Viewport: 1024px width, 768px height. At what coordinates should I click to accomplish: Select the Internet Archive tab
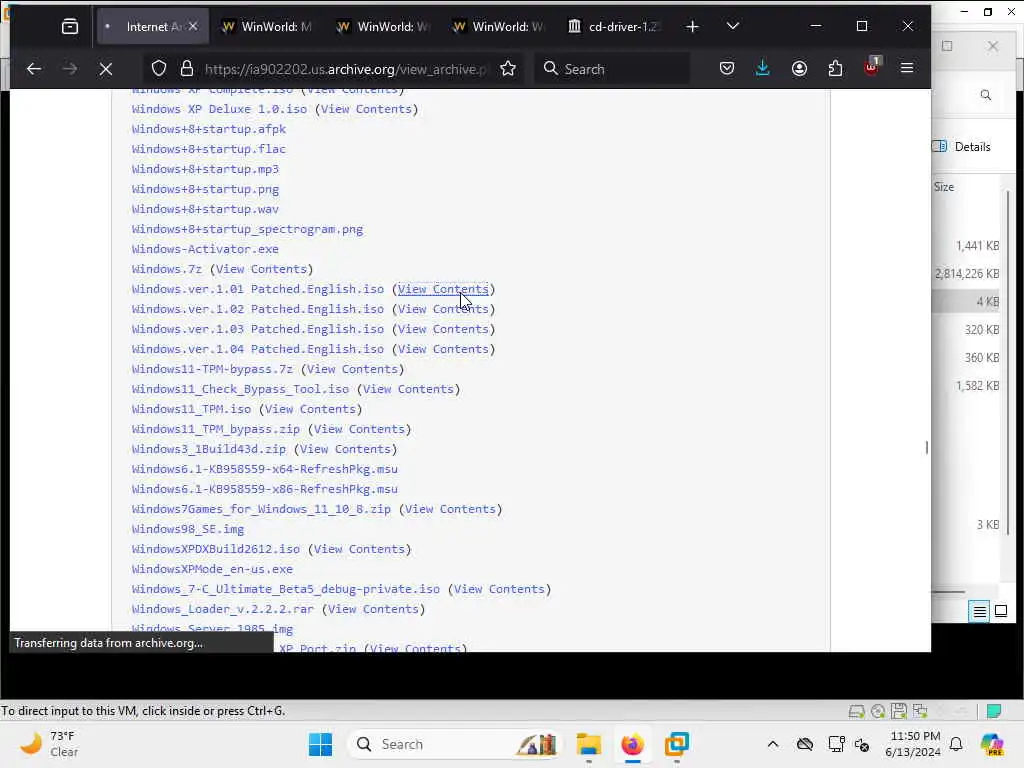(x=153, y=27)
